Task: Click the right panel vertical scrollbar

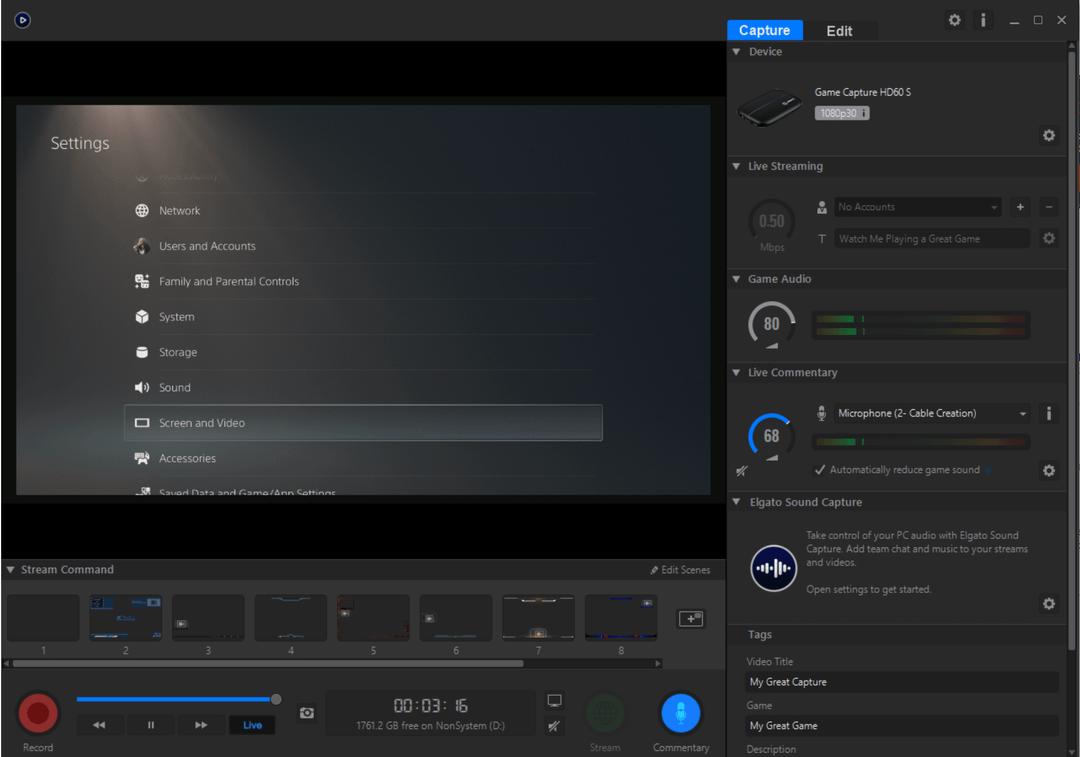Action: coord(1072,351)
